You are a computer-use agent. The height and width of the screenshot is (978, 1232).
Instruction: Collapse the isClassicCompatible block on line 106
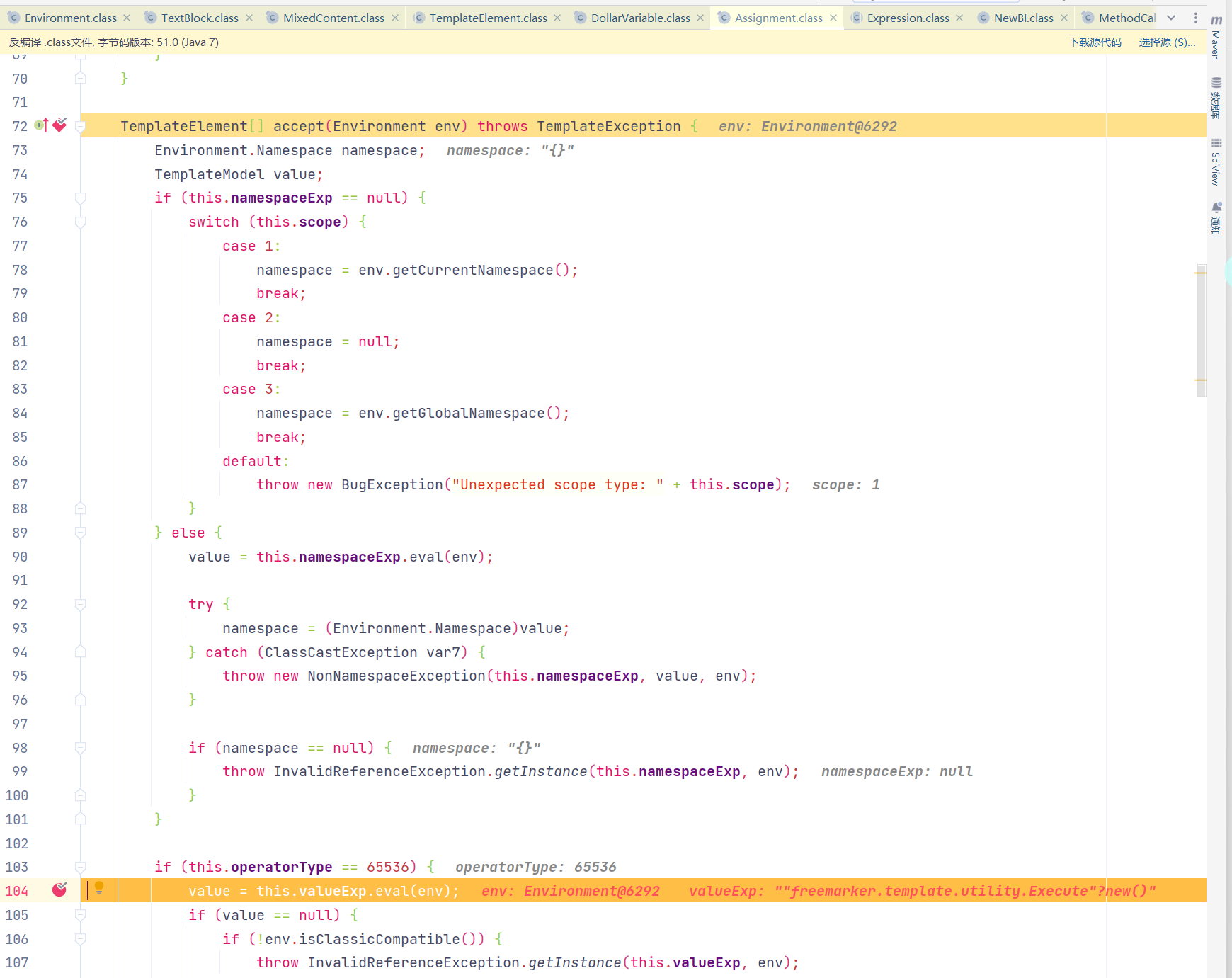click(81, 939)
